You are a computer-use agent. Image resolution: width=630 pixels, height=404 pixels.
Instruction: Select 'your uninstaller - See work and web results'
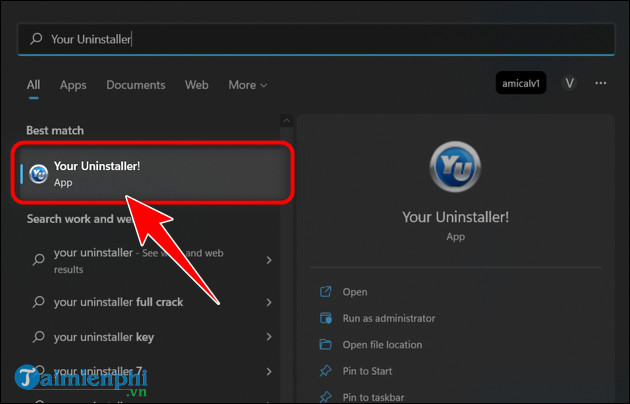coord(152,261)
